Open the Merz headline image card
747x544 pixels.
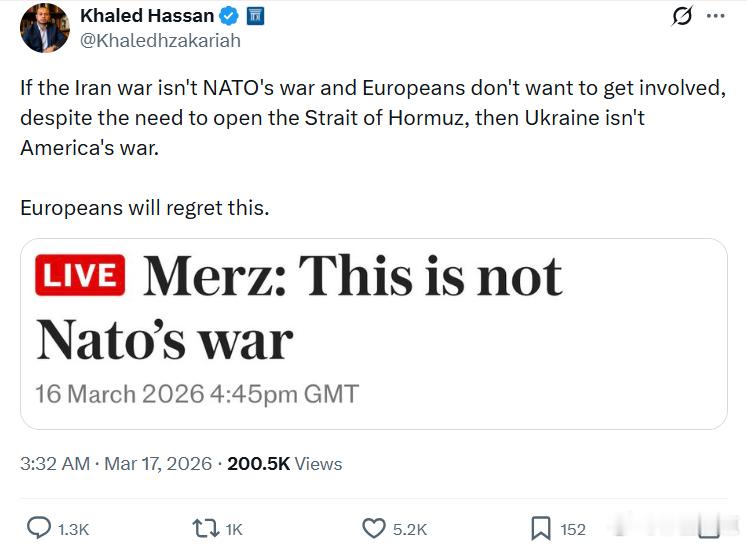pos(373,333)
